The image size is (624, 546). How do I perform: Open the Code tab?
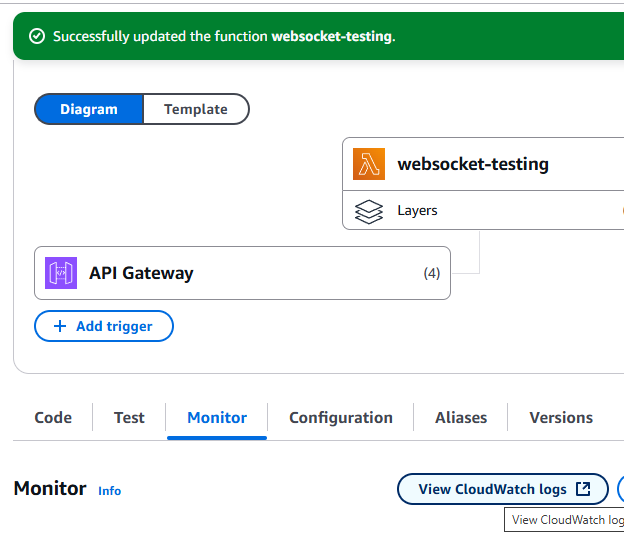click(x=53, y=417)
